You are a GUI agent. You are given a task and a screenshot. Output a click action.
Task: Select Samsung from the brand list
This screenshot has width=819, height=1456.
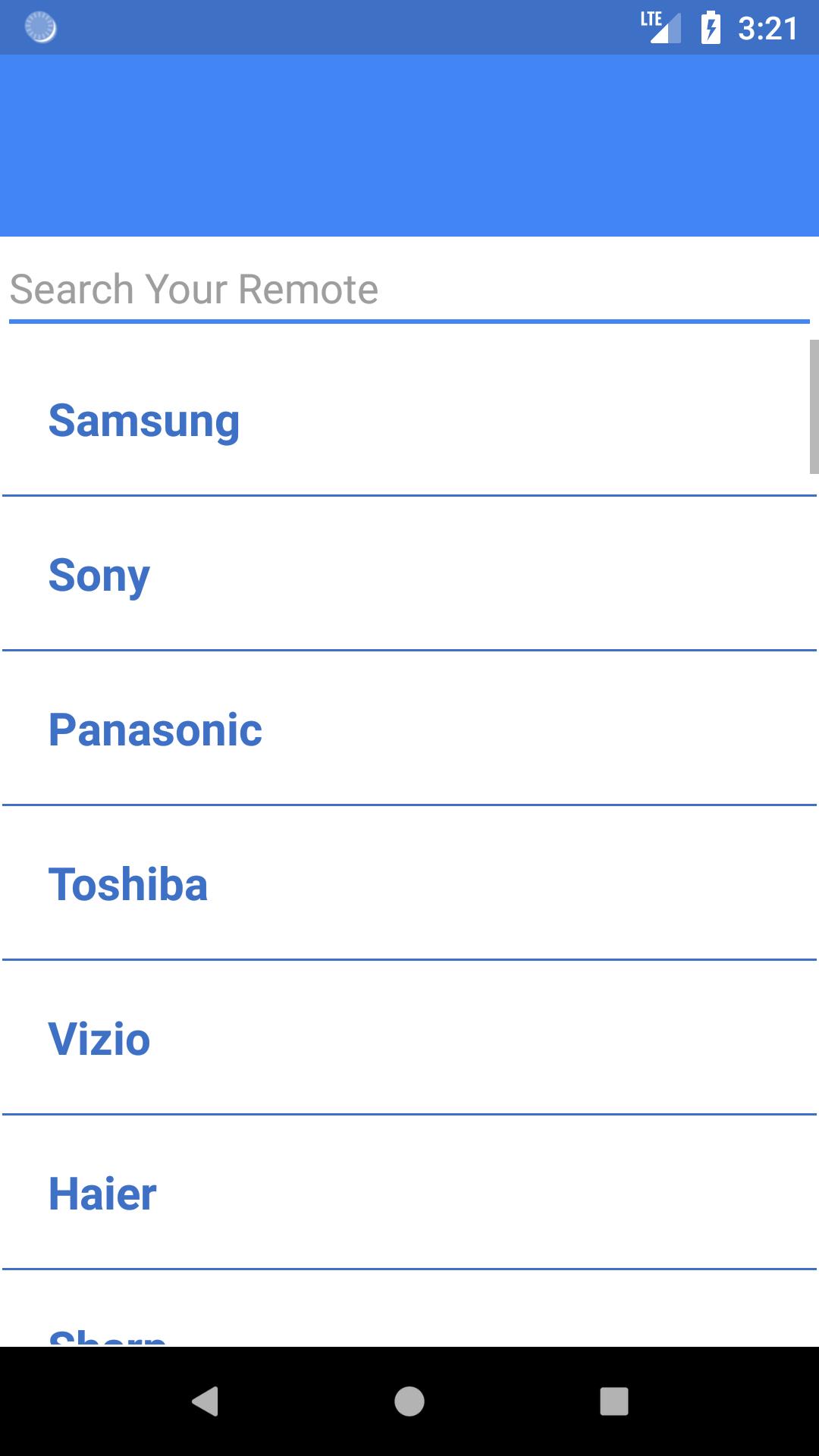(144, 420)
